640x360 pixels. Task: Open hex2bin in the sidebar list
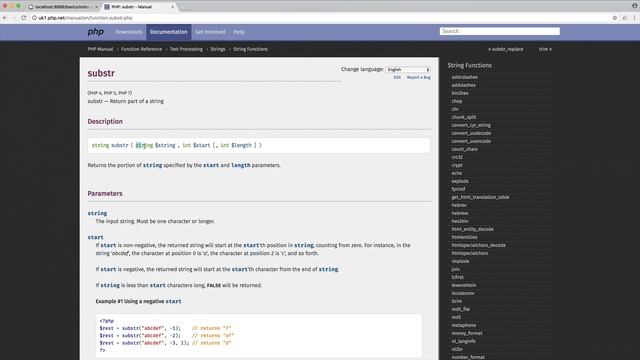click(x=460, y=221)
